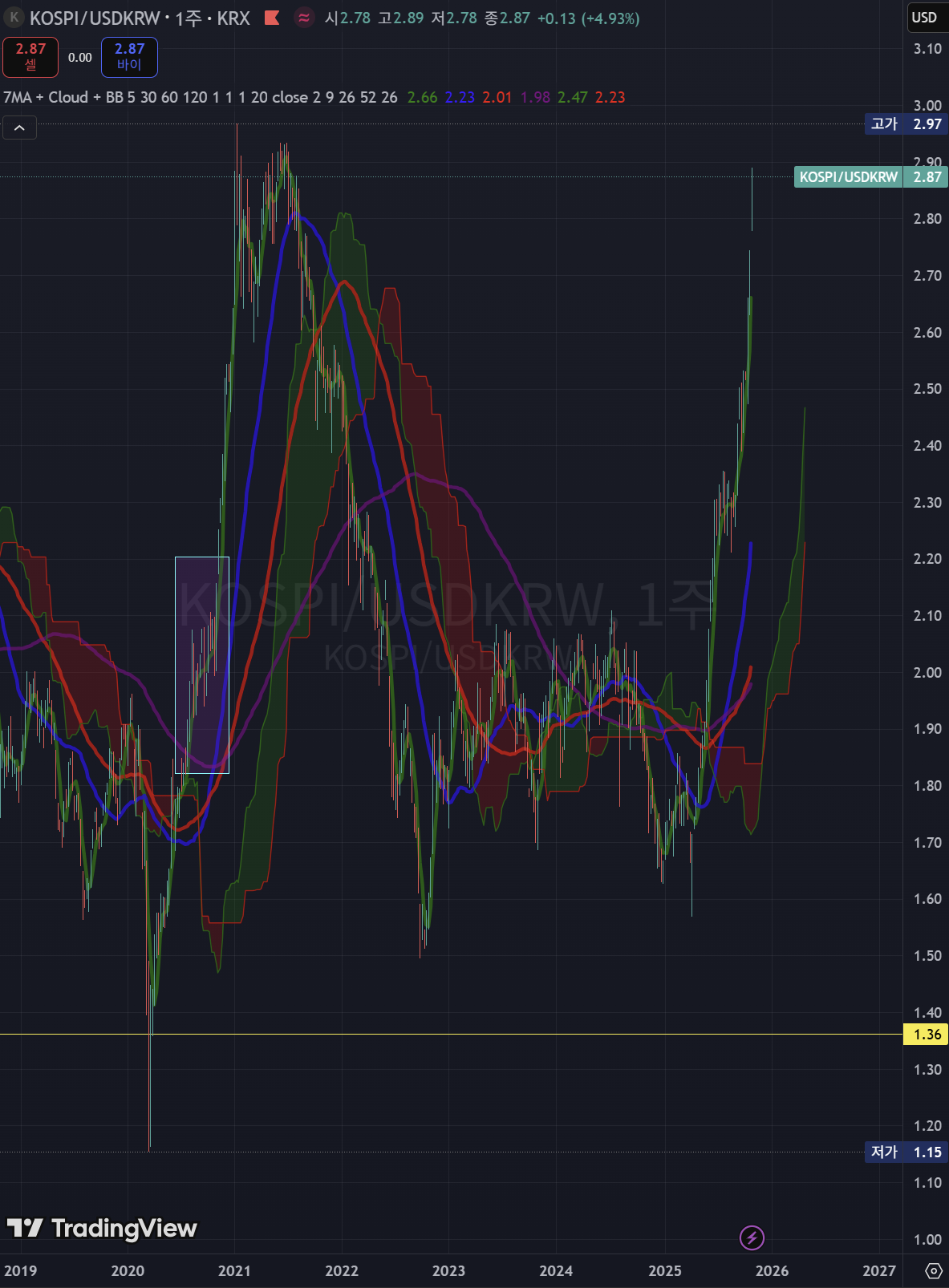This screenshot has height=1288, width=949.
Task: Click the 저가 1.15 low price label
Action: (x=906, y=1152)
